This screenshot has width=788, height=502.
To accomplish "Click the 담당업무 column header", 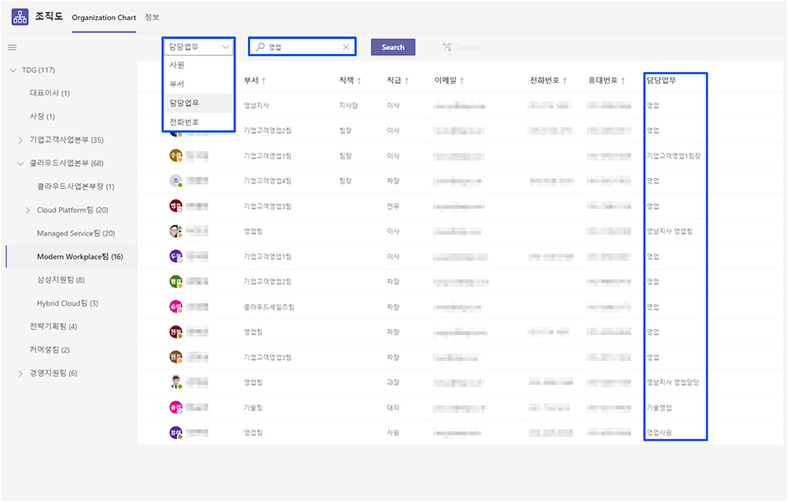I will 661,80.
